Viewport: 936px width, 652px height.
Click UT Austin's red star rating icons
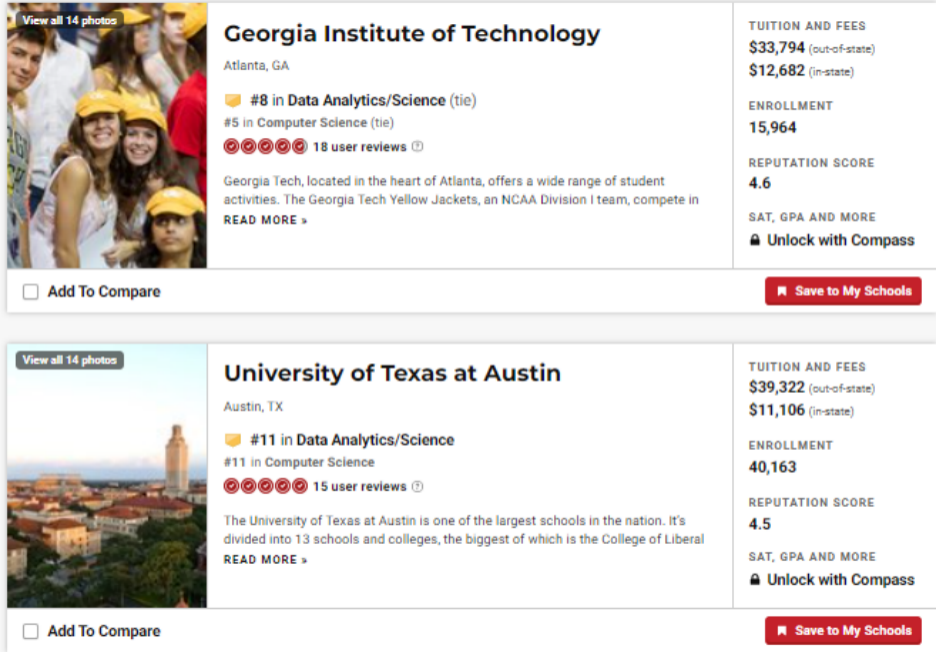pyautogui.click(x=265, y=487)
